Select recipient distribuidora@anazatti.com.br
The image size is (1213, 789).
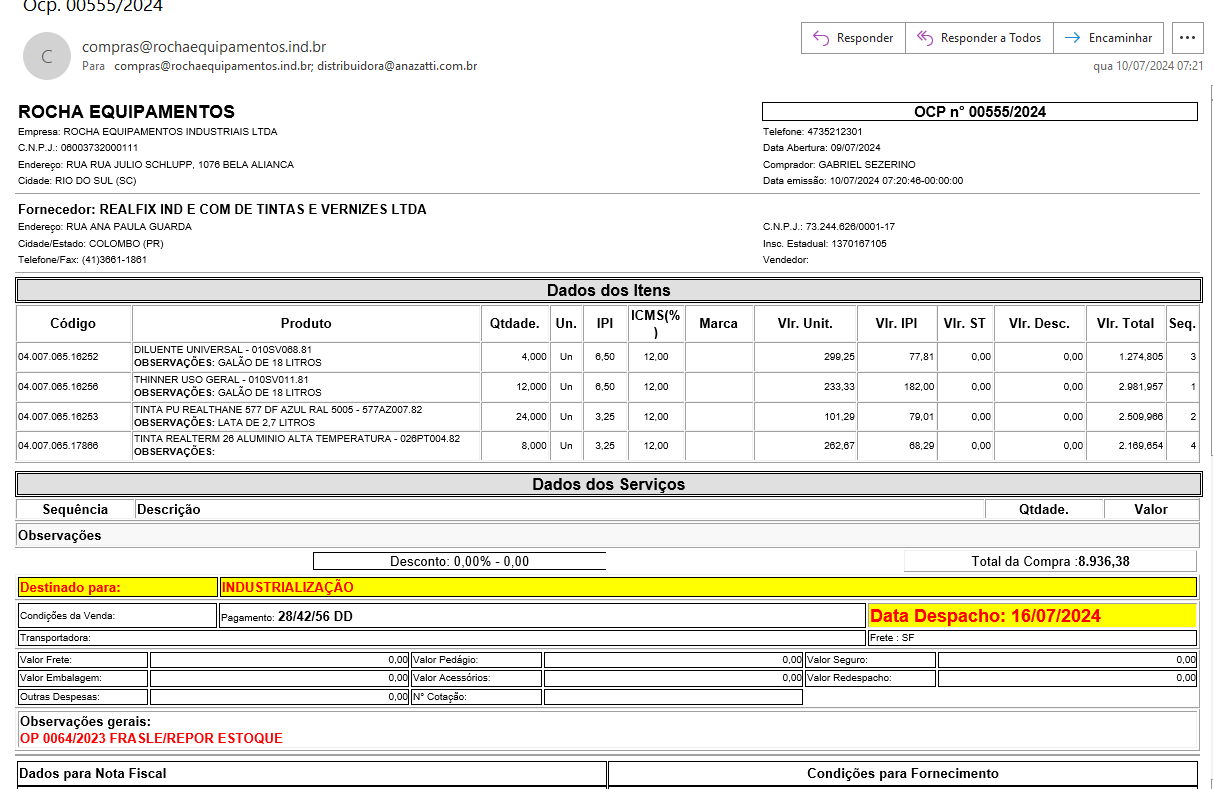coord(397,66)
